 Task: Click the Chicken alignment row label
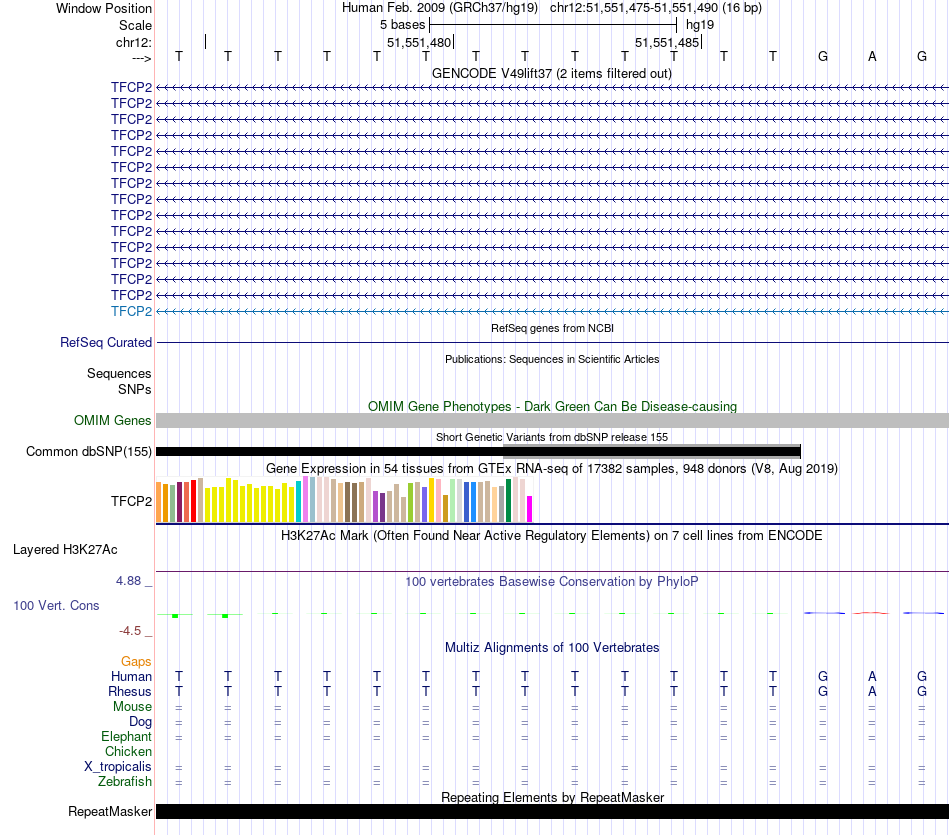pos(128,751)
